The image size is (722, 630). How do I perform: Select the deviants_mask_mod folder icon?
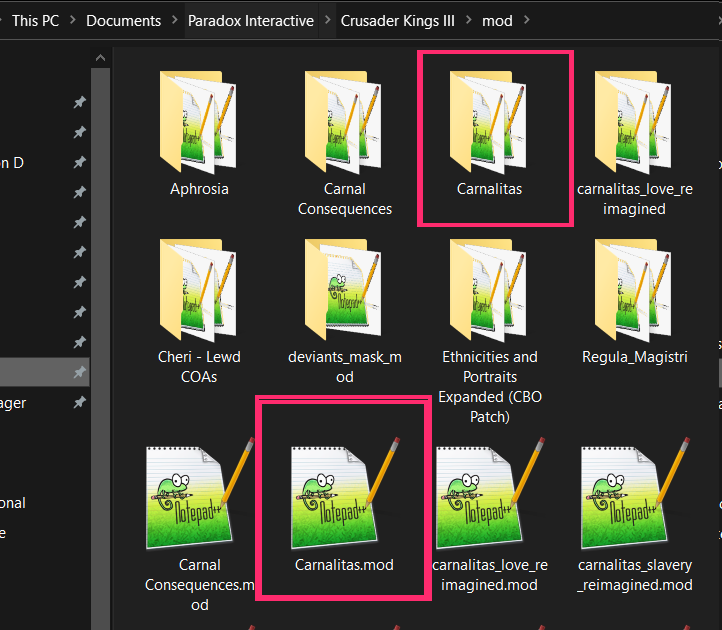click(x=343, y=290)
